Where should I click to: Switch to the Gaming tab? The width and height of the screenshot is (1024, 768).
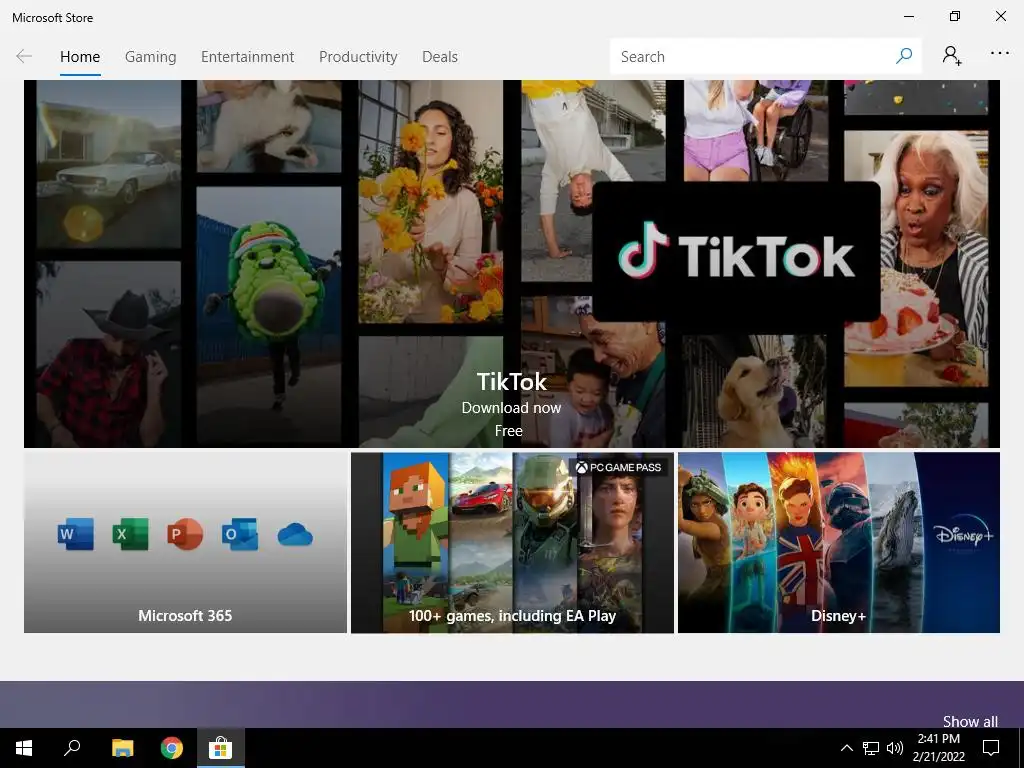tap(150, 57)
